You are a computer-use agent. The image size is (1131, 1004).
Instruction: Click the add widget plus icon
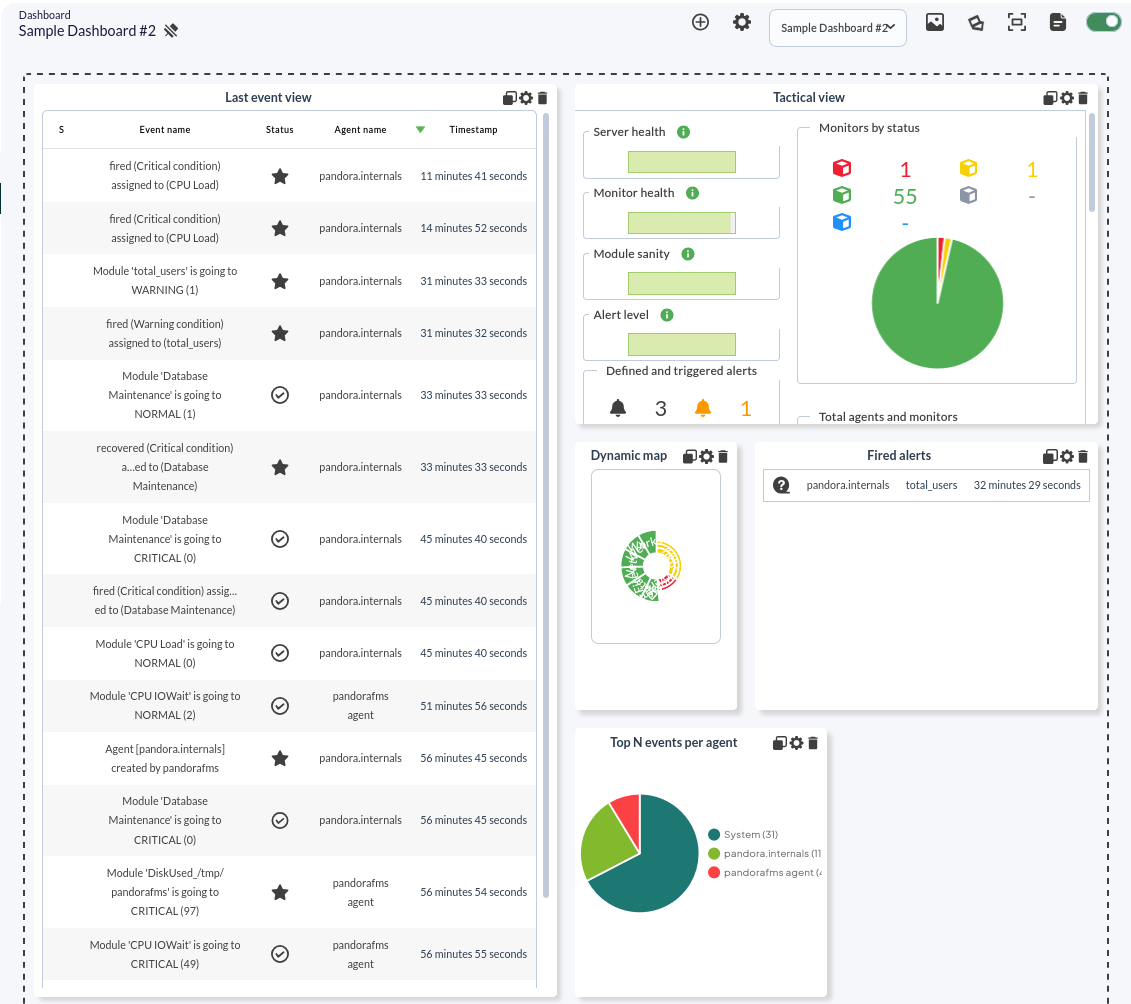click(700, 22)
